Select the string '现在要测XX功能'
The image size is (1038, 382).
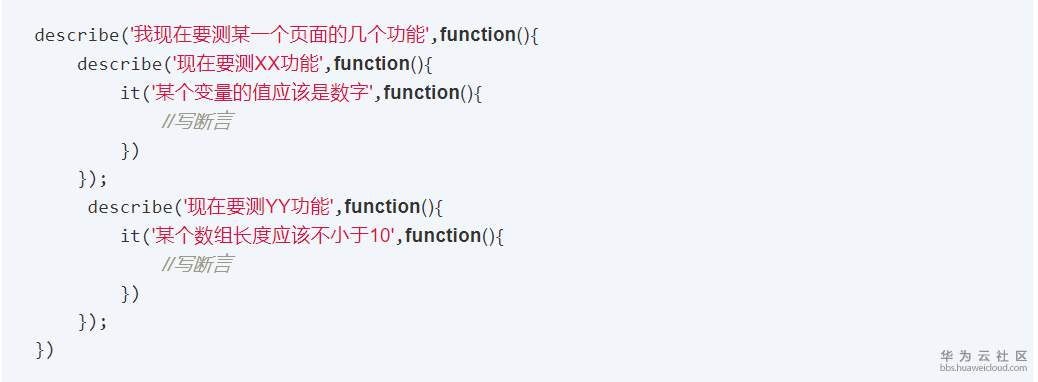[249, 64]
